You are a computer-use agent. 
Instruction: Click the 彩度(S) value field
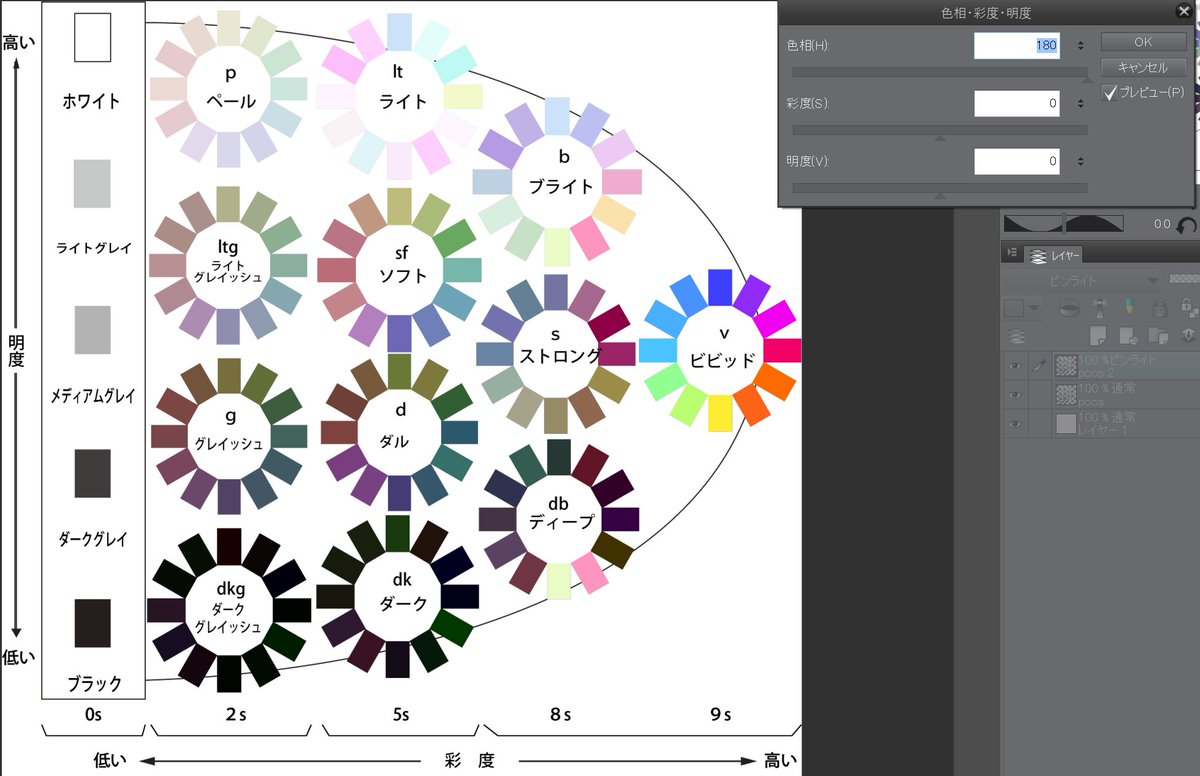coord(1017,103)
